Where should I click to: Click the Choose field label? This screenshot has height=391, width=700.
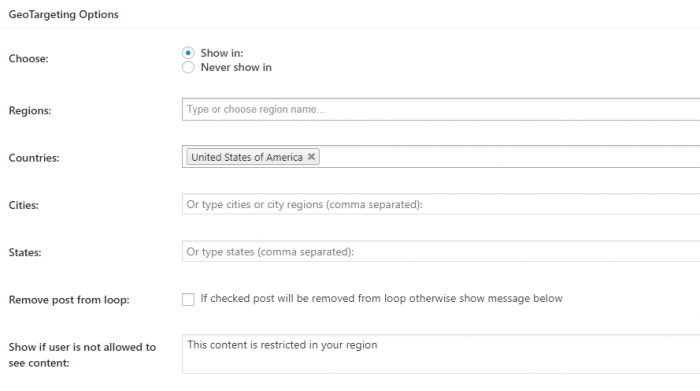[x=29, y=58]
